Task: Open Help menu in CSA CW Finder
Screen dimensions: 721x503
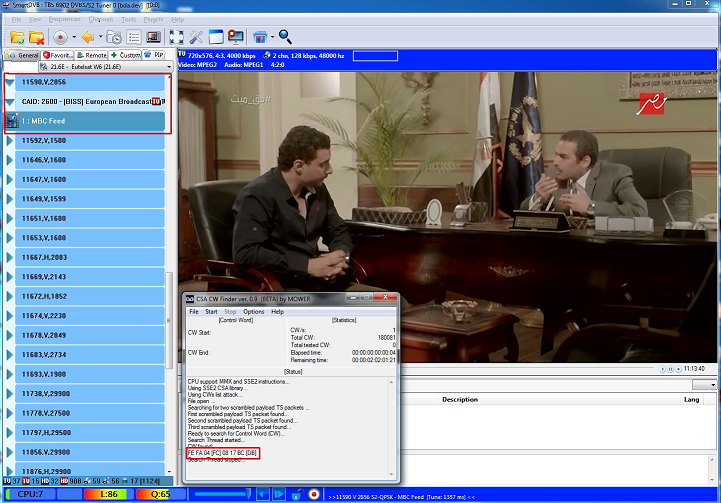Action: click(x=277, y=312)
